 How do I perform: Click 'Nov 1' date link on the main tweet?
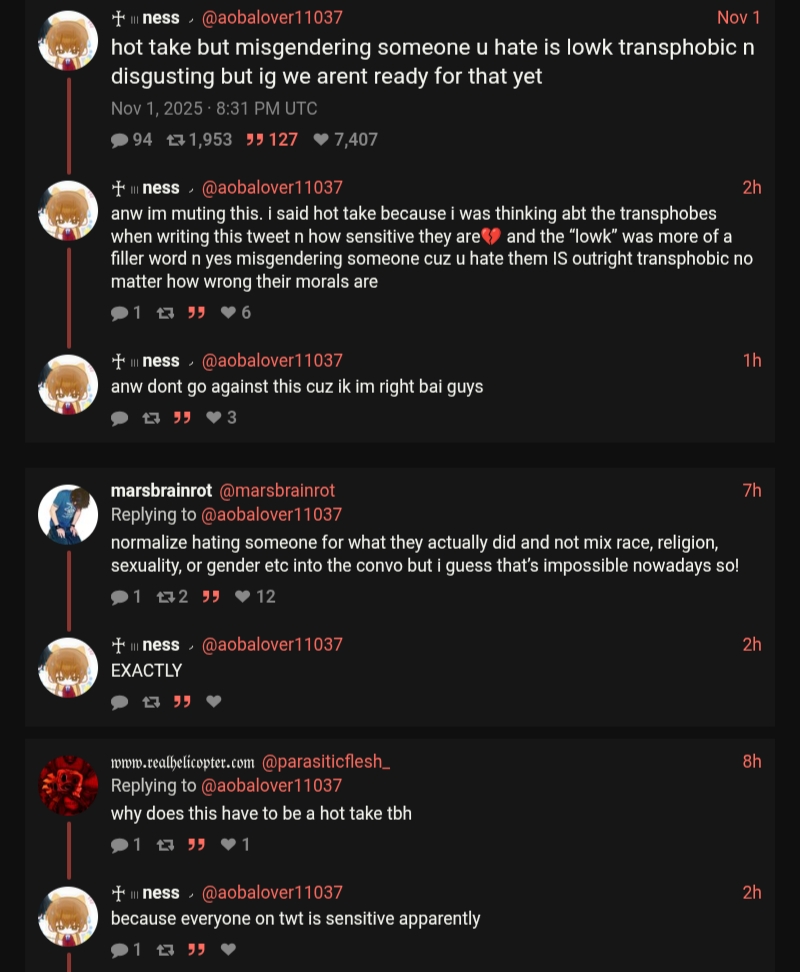[738, 17]
